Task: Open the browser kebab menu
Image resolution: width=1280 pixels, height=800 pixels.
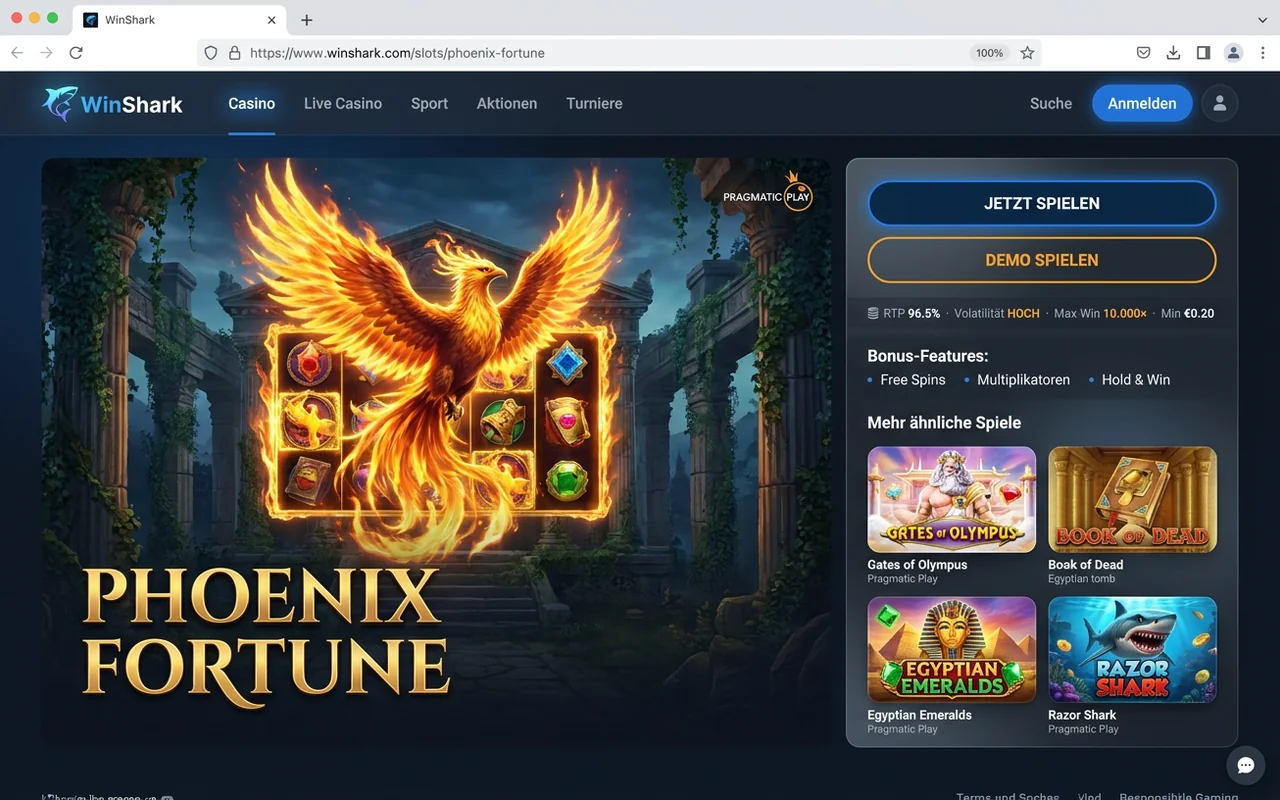Action: [x=1263, y=53]
